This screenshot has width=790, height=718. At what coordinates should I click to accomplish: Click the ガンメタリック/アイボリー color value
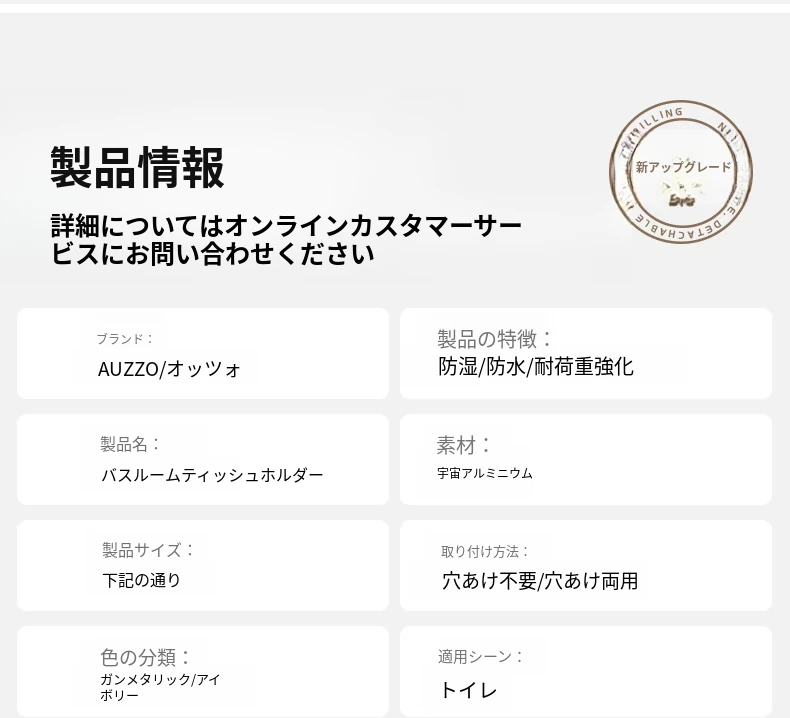pos(160,687)
